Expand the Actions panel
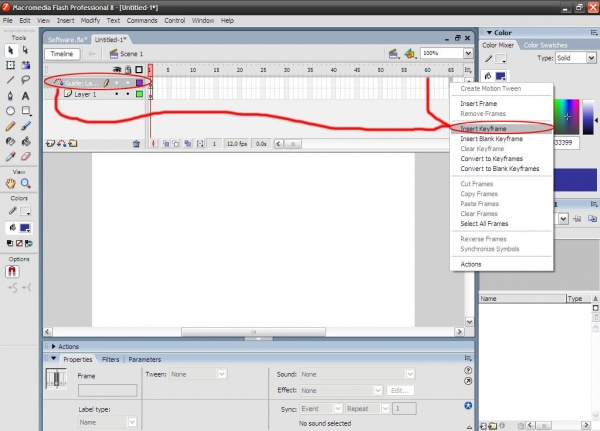The width and height of the screenshot is (600, 431). tap(54, 346)
